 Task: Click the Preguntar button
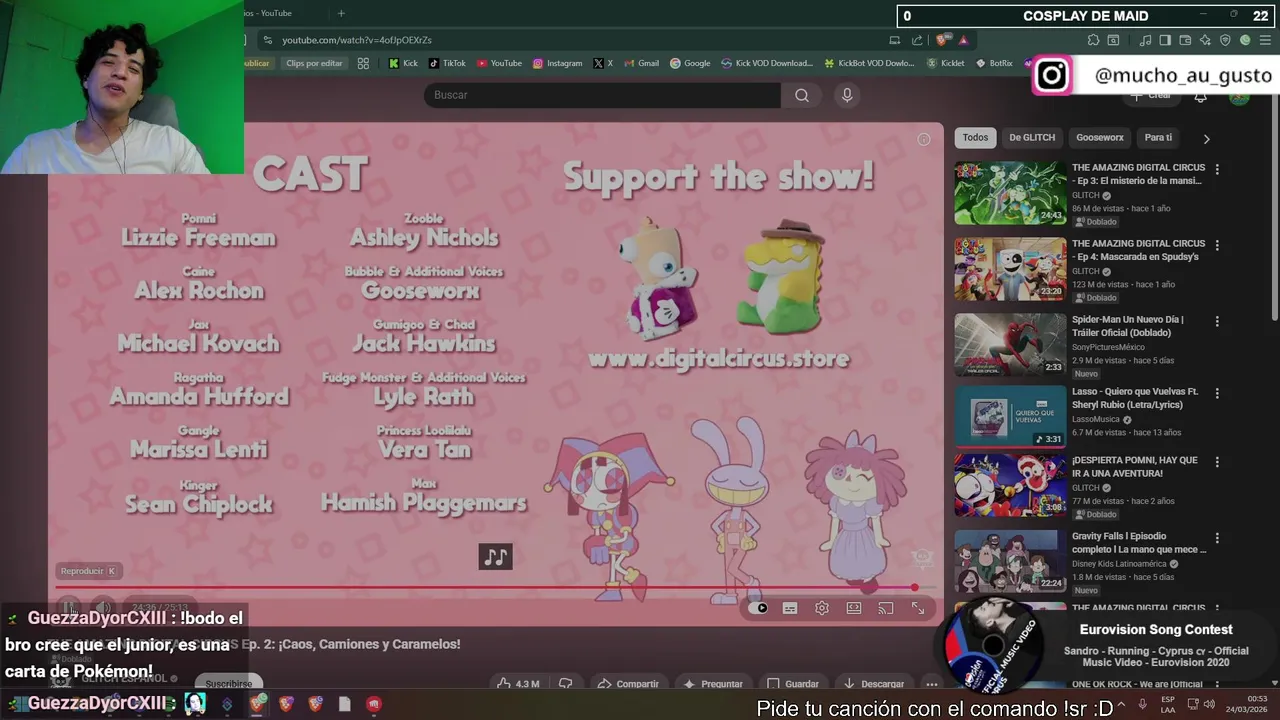pos(712,684)
